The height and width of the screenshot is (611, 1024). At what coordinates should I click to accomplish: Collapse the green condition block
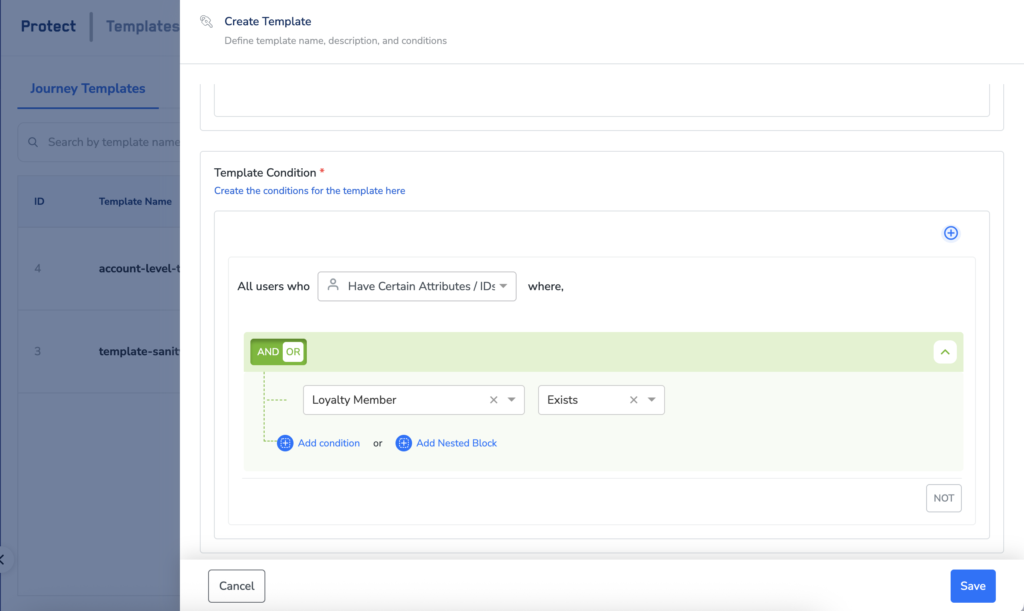[x=946, y=352]
